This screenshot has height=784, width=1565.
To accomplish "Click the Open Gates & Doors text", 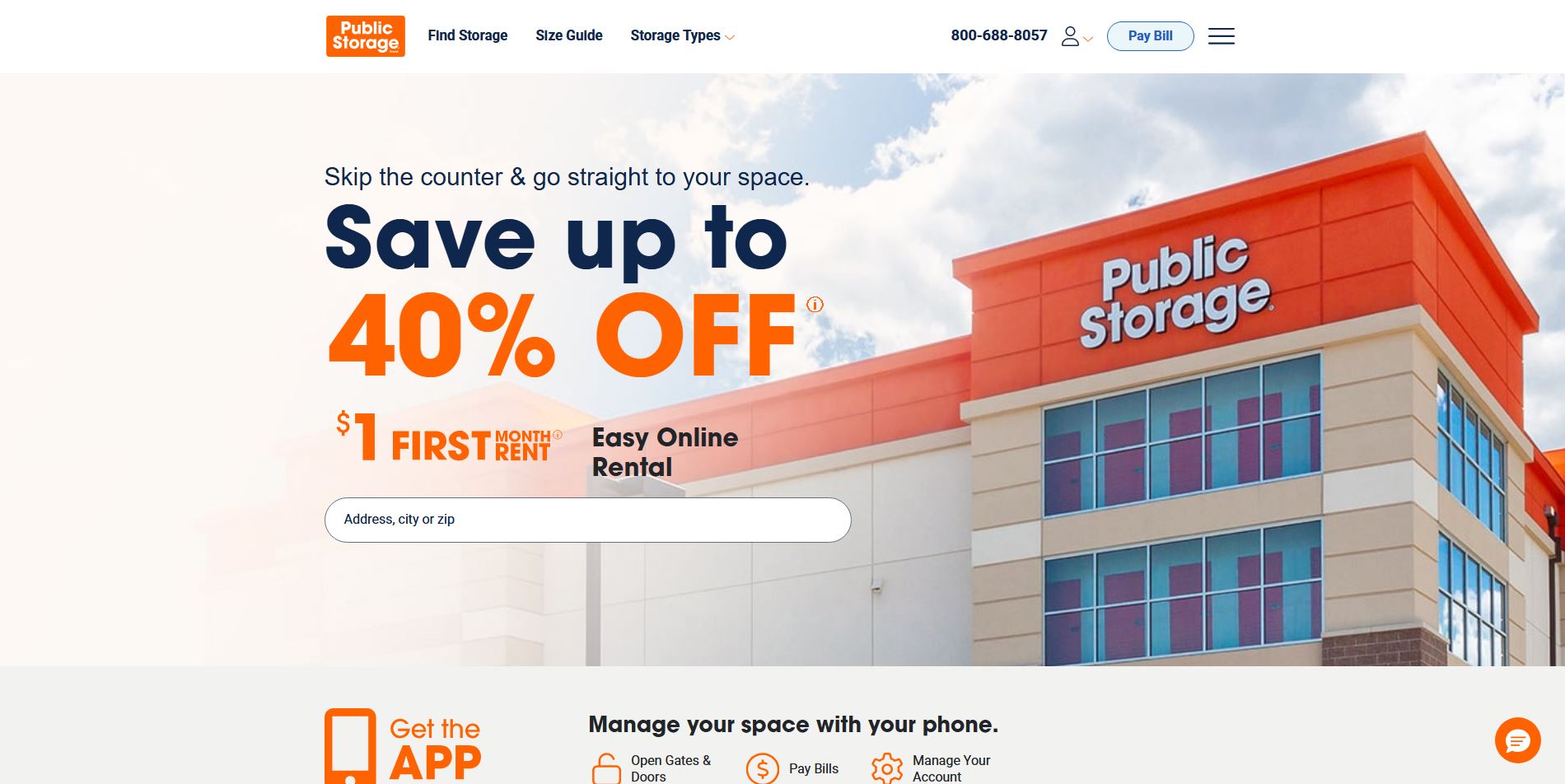I will (670, 768).
